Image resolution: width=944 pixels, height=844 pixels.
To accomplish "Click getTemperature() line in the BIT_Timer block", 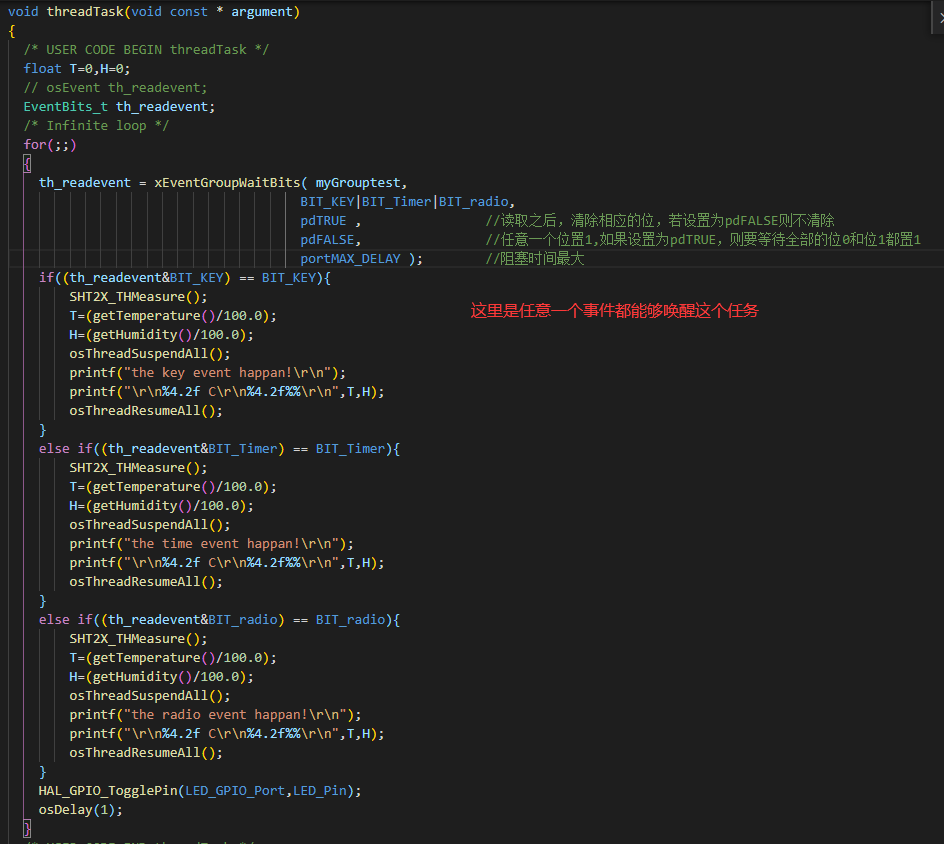I will click(173, 486).
